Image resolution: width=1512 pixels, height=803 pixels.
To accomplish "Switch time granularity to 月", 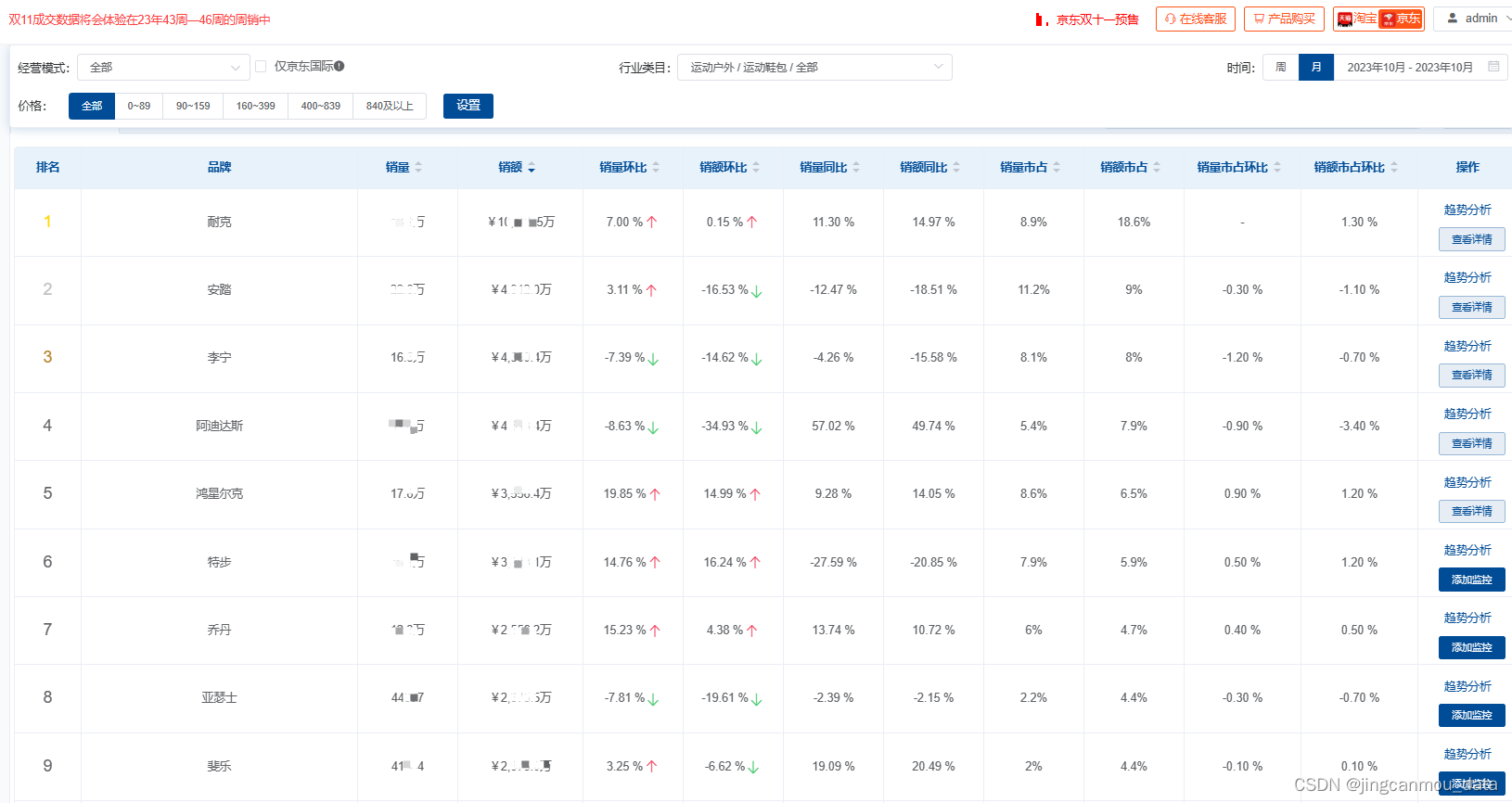I will [1316, 67].
